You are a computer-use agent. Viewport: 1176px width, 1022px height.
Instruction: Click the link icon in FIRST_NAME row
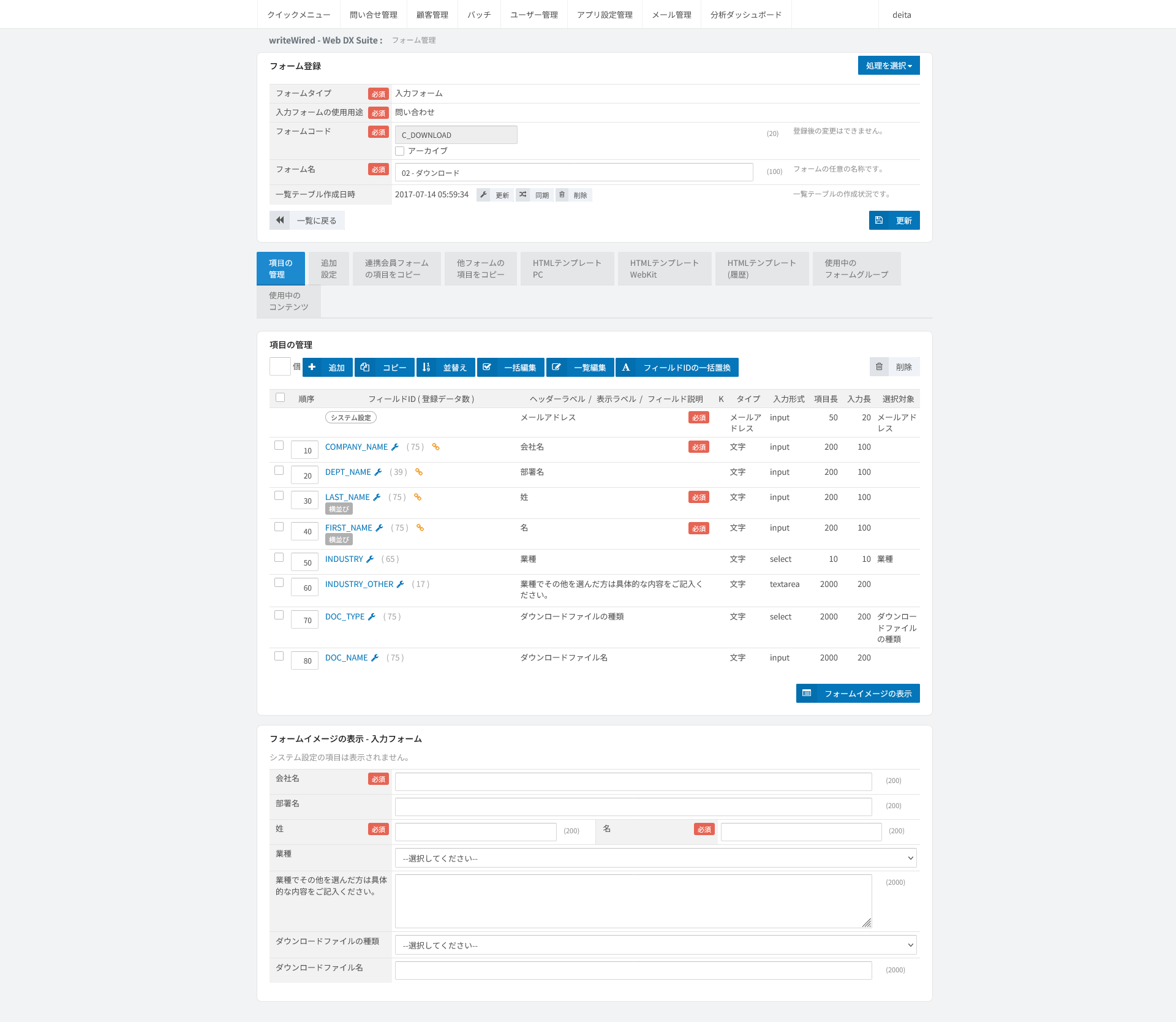tap(420, 528)
